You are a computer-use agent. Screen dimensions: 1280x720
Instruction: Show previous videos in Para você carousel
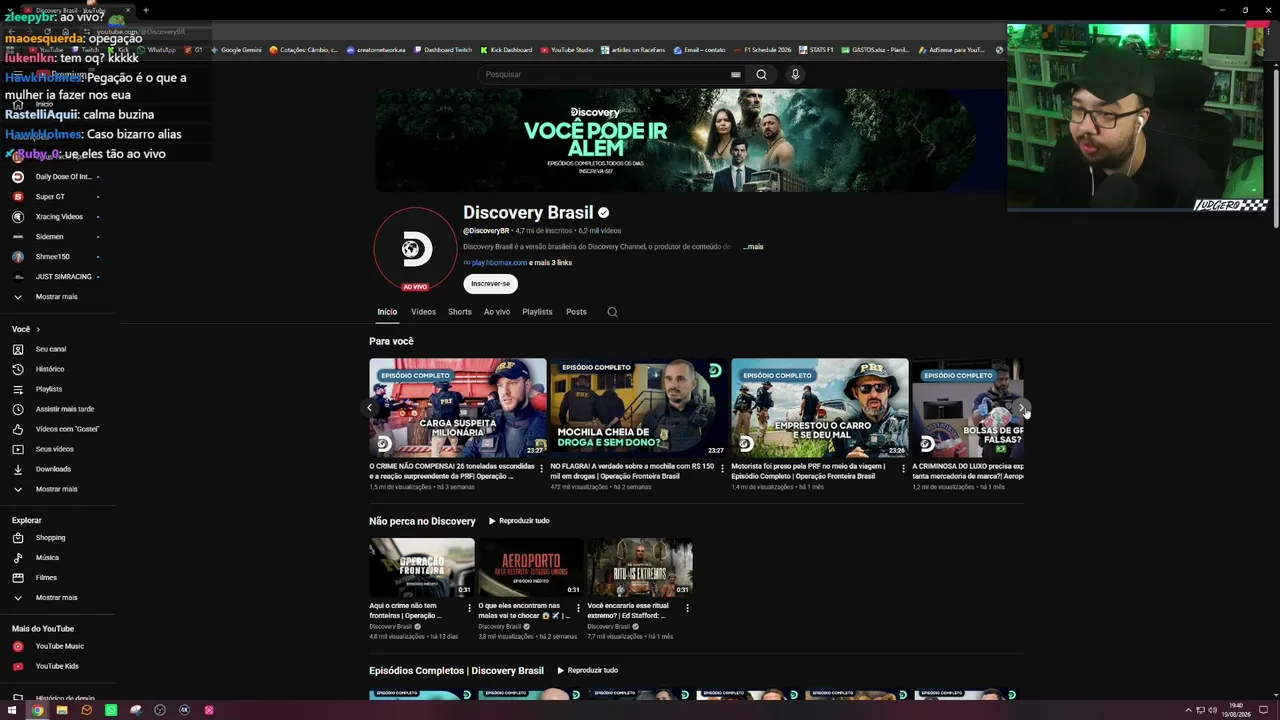(x=369, y=407)
